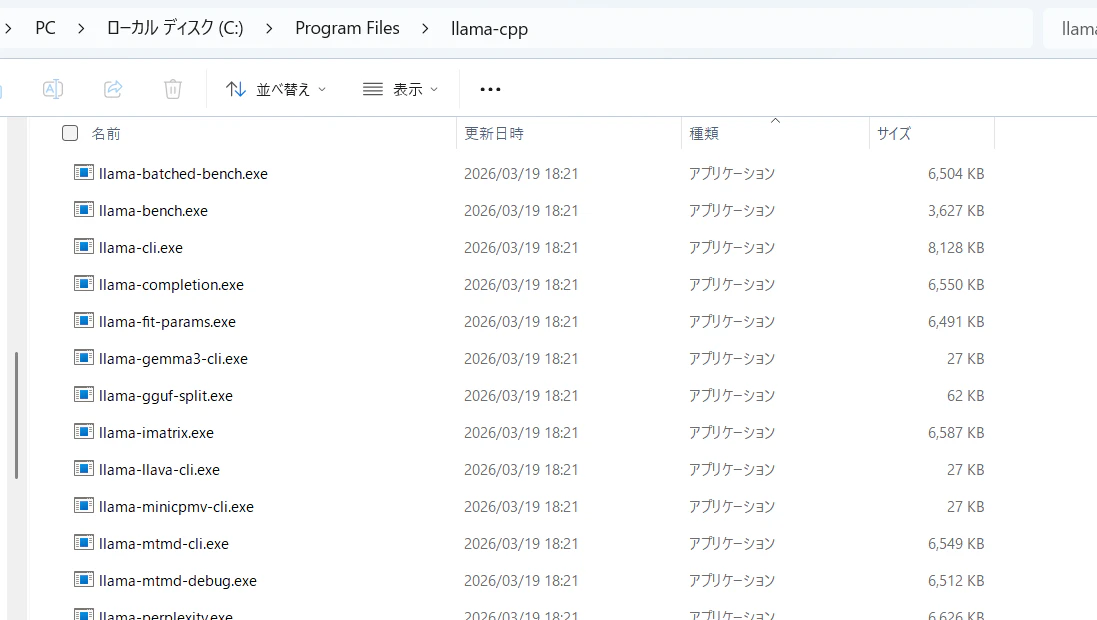Select file name llama-fit-params.exe

pyautogui.click(x=167, y=322)
